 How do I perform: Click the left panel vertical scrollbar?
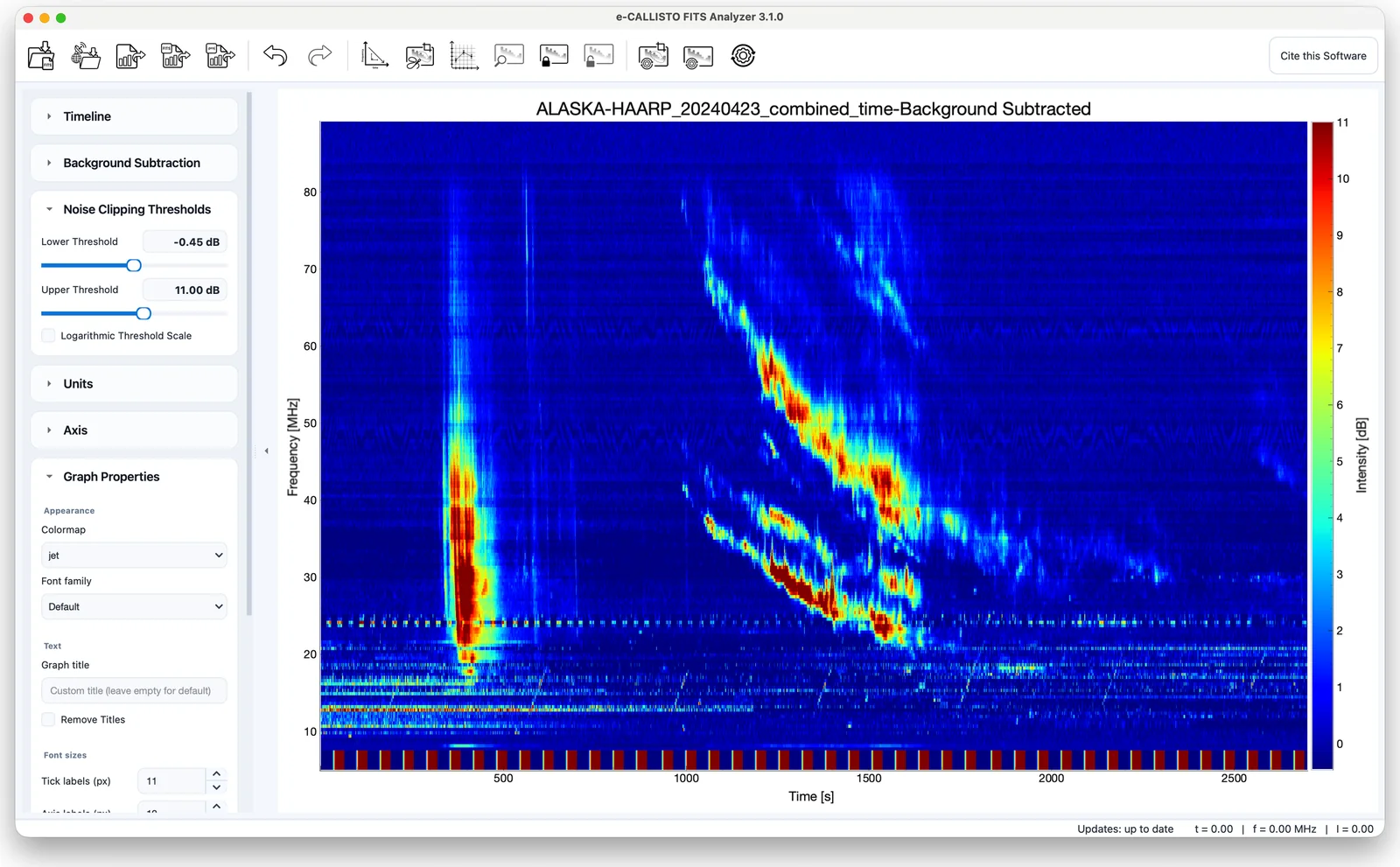click(x=249, y=354)
